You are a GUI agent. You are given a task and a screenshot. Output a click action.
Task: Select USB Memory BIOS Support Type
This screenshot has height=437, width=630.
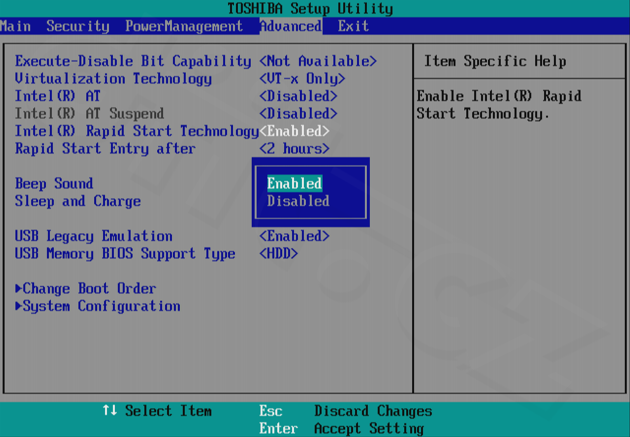point(125,254)
